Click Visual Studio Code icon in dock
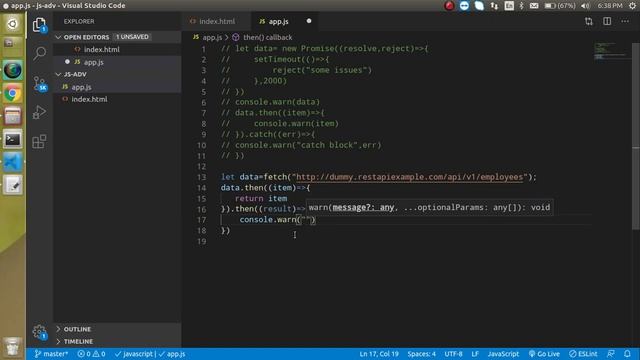This screenshot has height=360, width=640. [x=13, y=162]
